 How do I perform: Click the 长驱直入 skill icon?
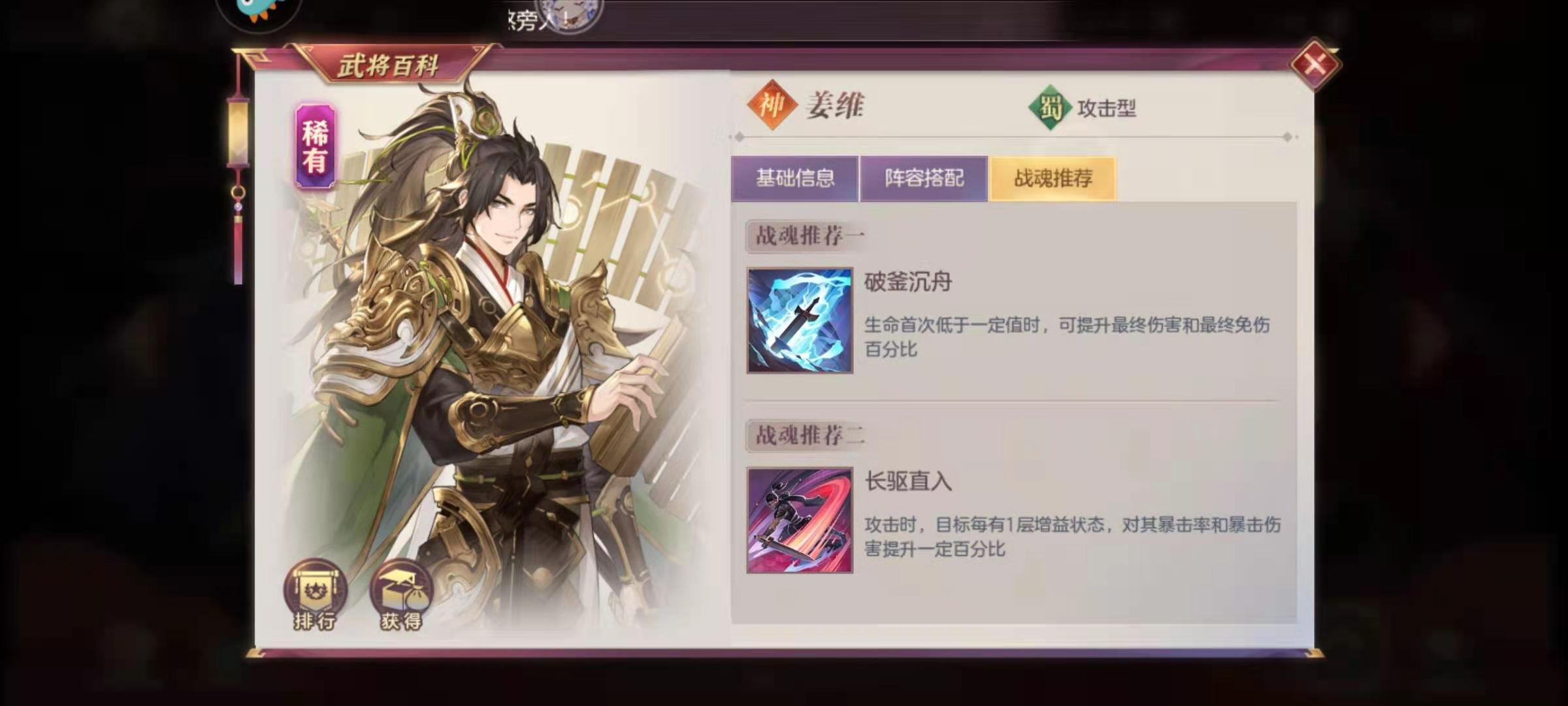800,520
